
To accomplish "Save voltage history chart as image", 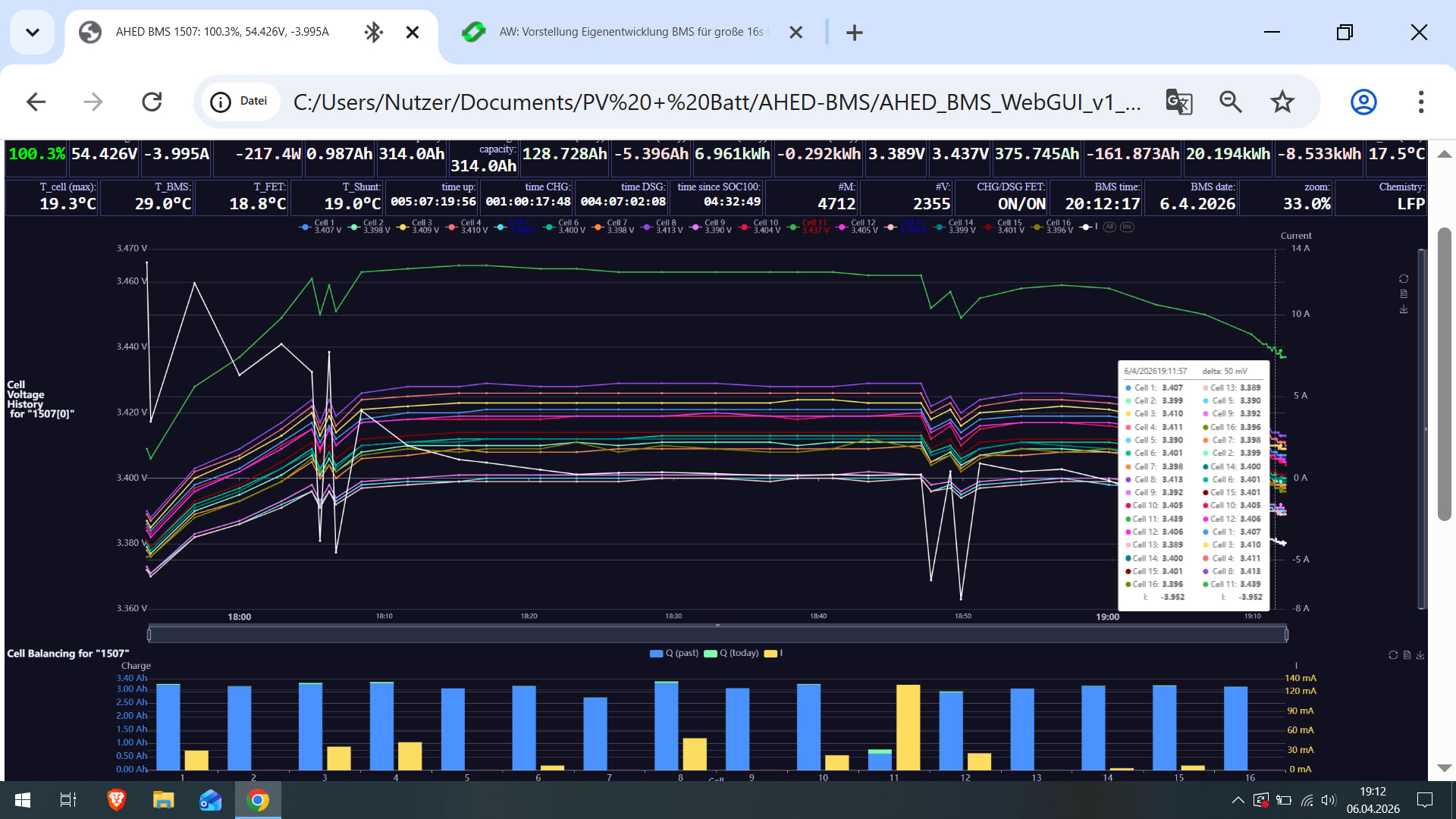I will (1404, 309).
